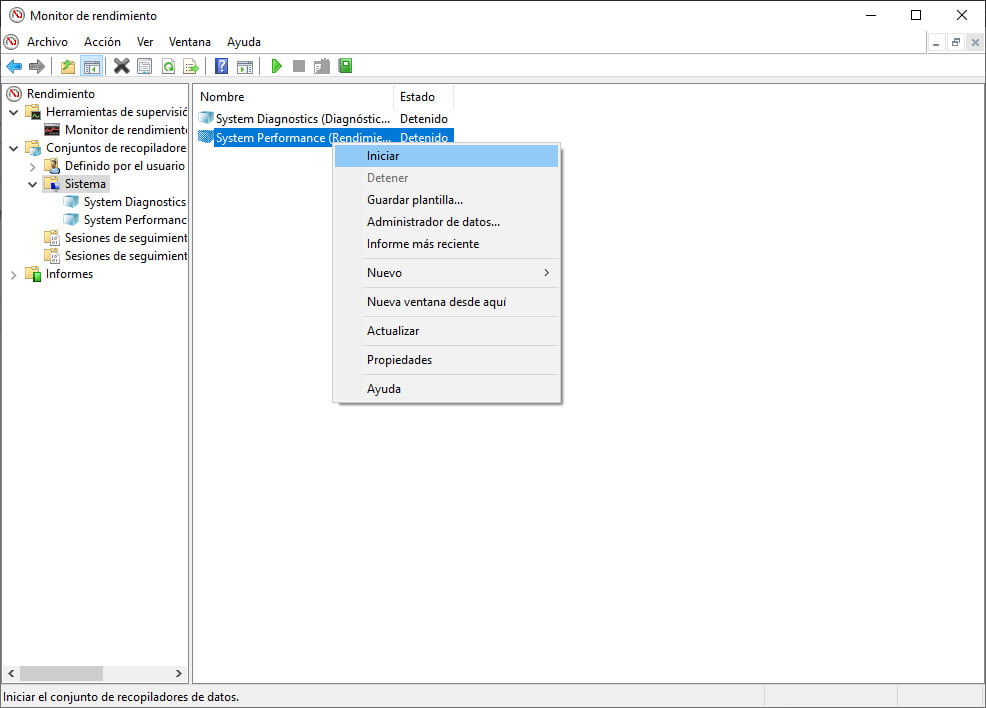986x708 pixels.
Task: Toggle the show/hide action pane toolbar icon
Action: tap(245, 66)
